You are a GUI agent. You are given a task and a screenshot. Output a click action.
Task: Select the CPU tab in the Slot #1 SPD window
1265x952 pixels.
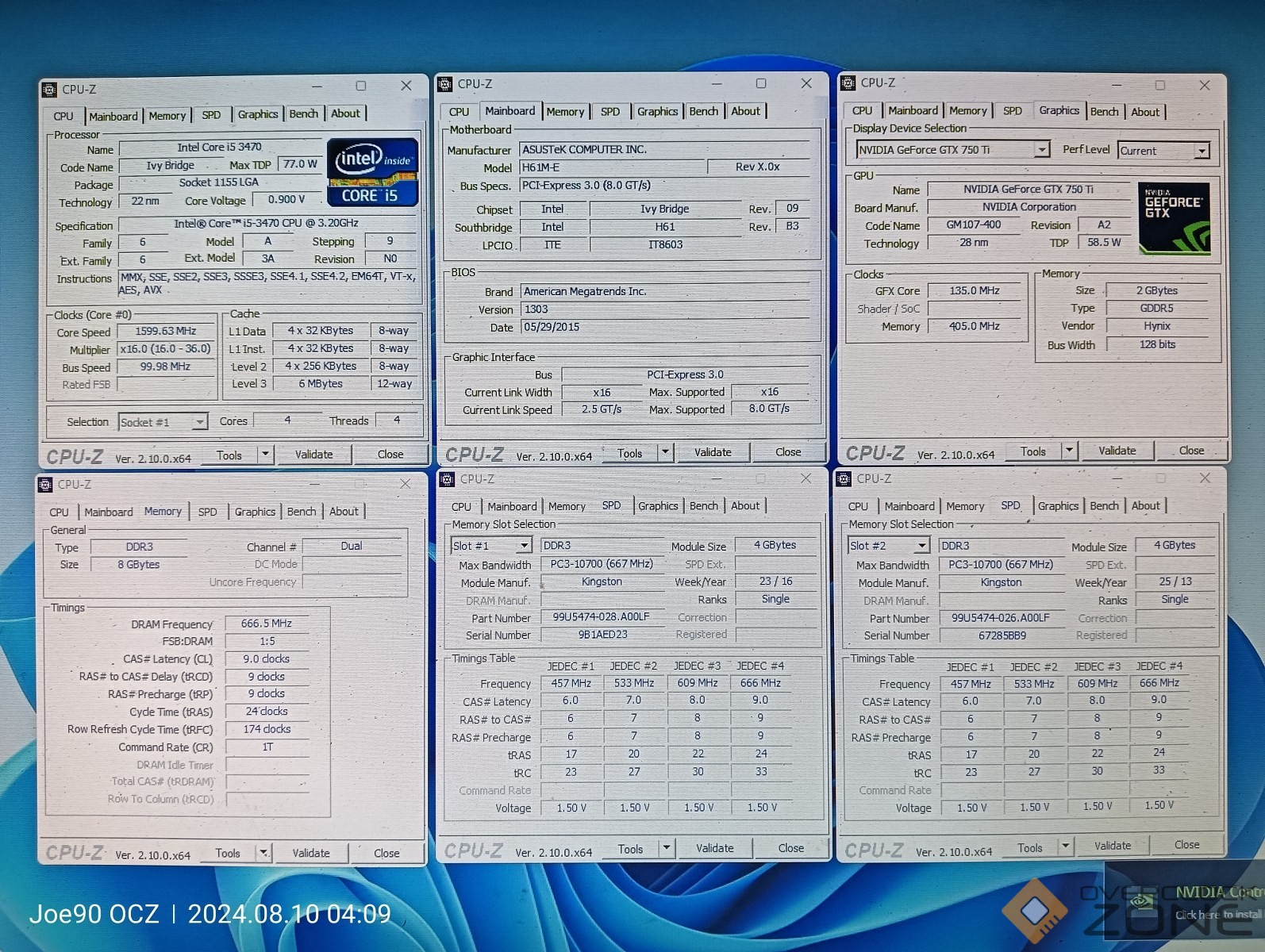click(x=461, y=506)
